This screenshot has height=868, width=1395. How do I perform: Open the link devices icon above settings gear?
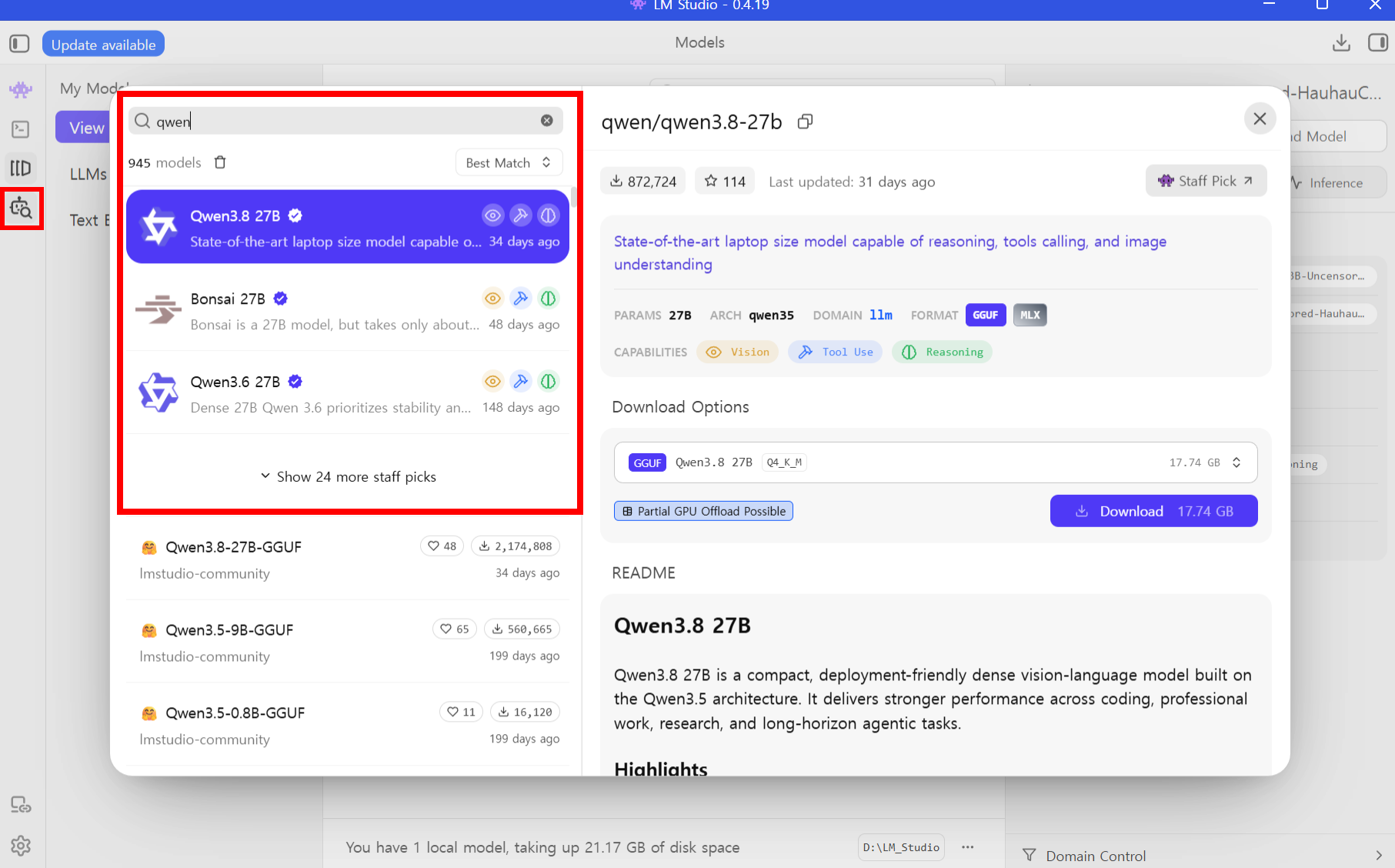(21, 805)
